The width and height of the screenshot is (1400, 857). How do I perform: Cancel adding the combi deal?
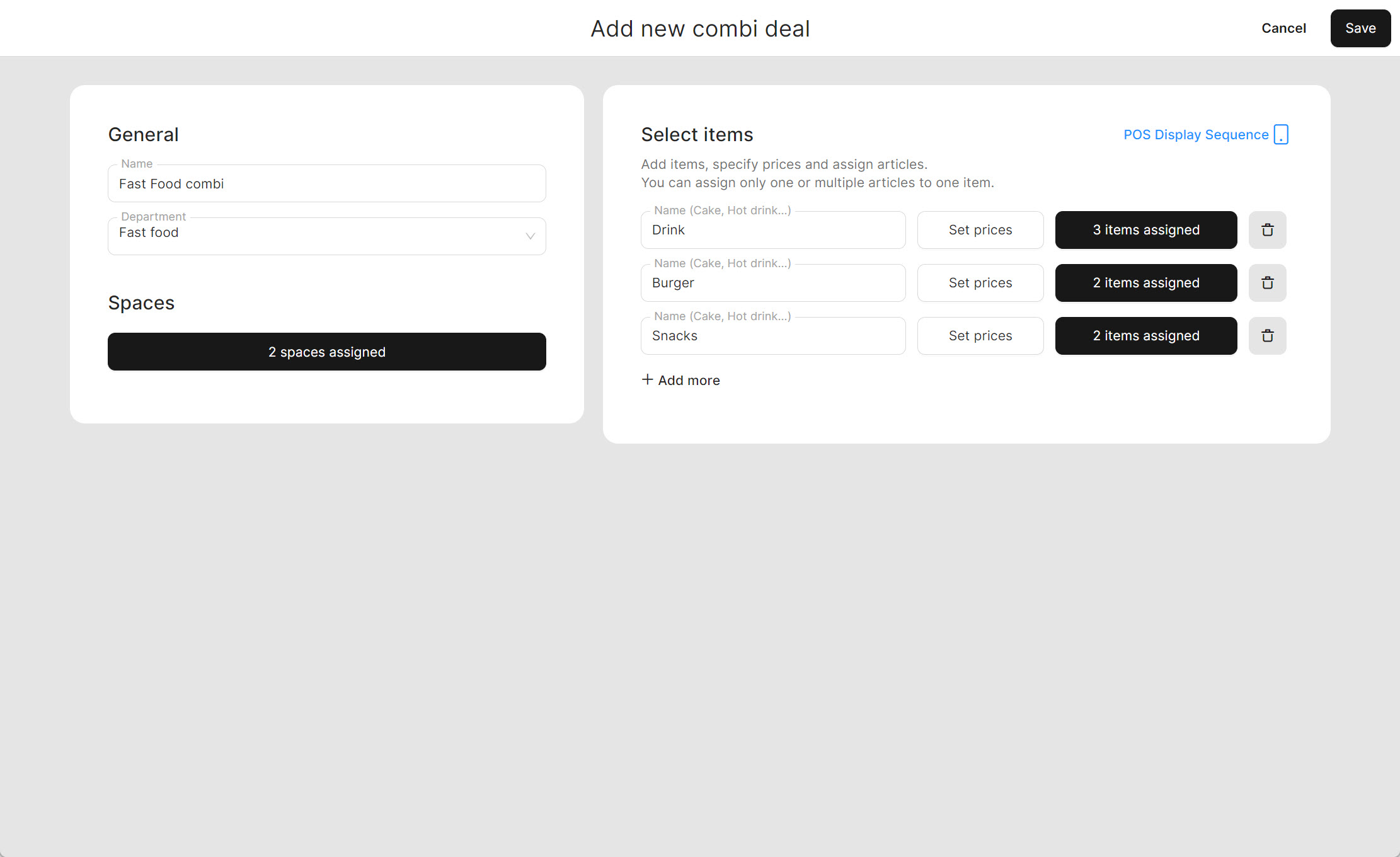click(1283, 28)
